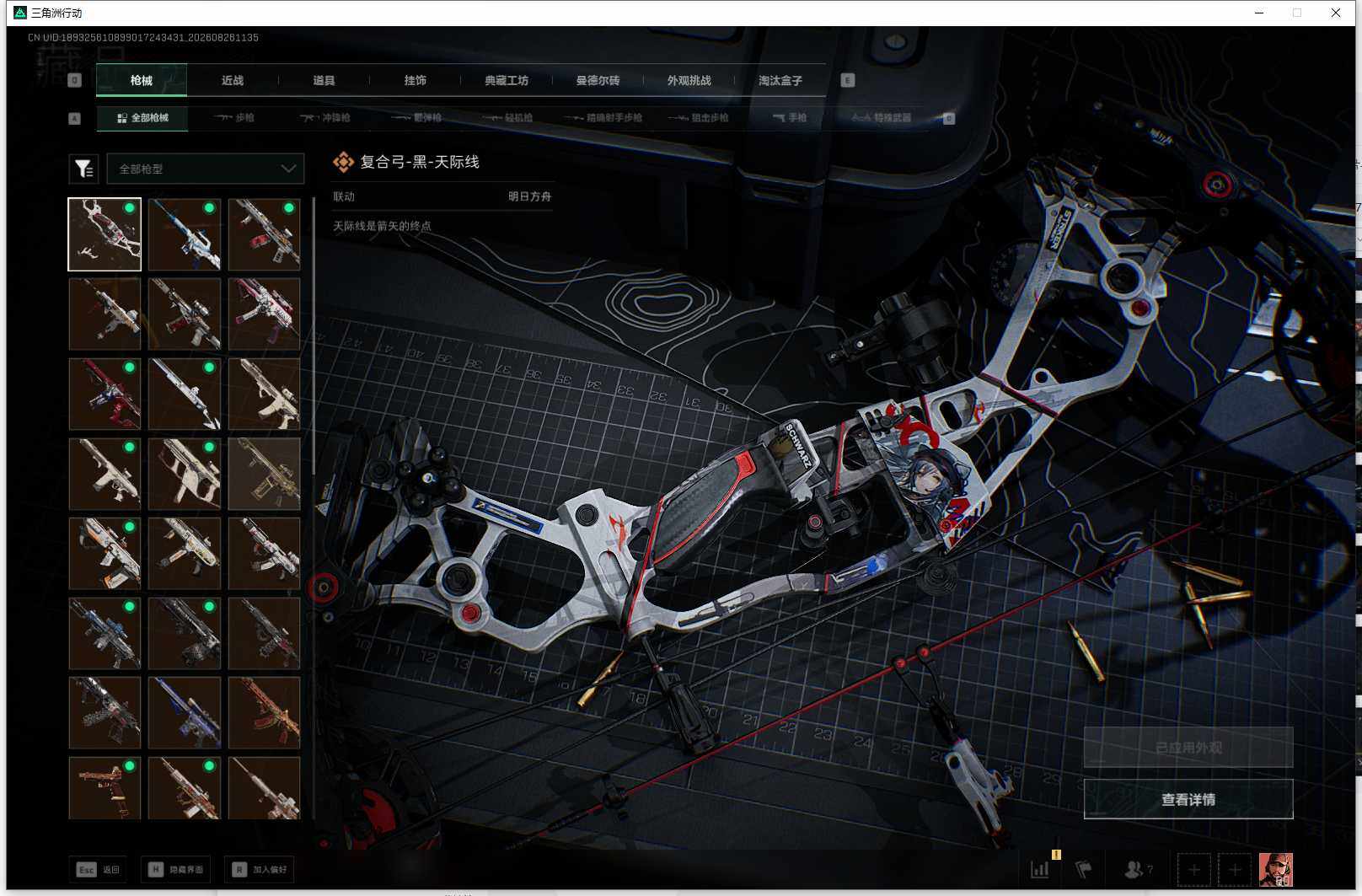Switch to the 近战 tab
Screen dimensions: 1362x896
(233, 80)
